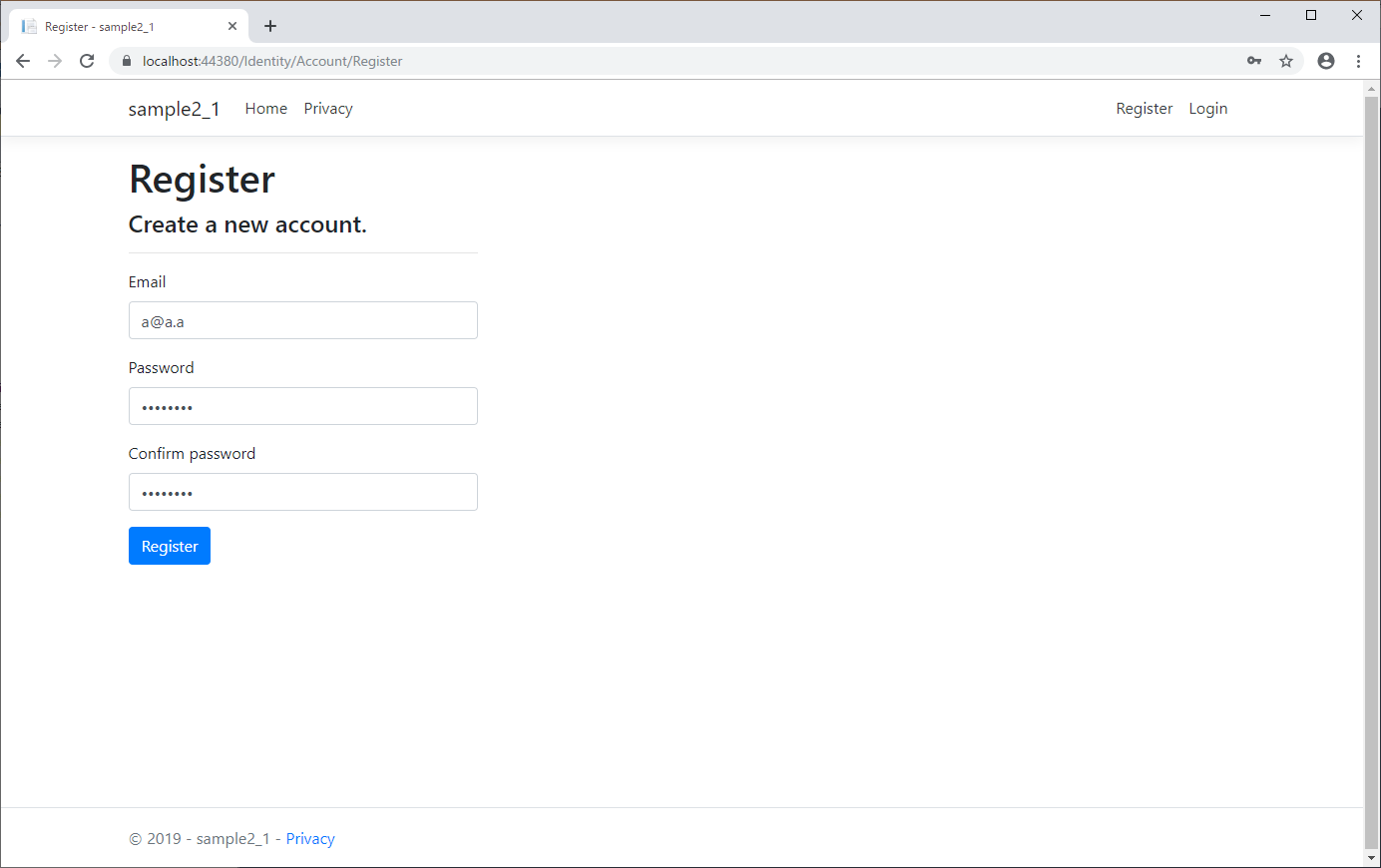
Task: Reload the Register page
Action: coord(87,61)
